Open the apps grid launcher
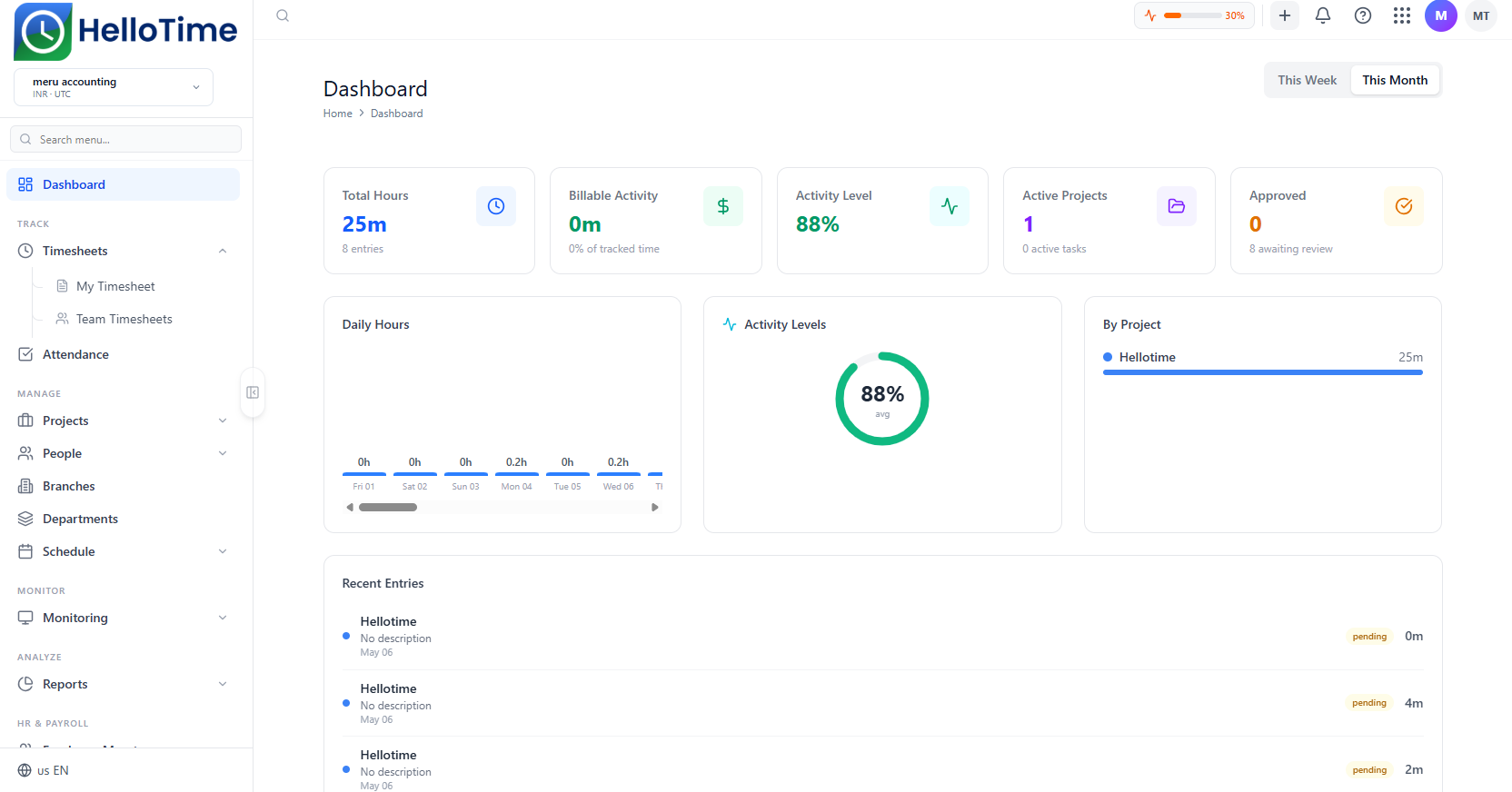The height and width of the screenshot is (792, 1512). (x=1402, y=15)
